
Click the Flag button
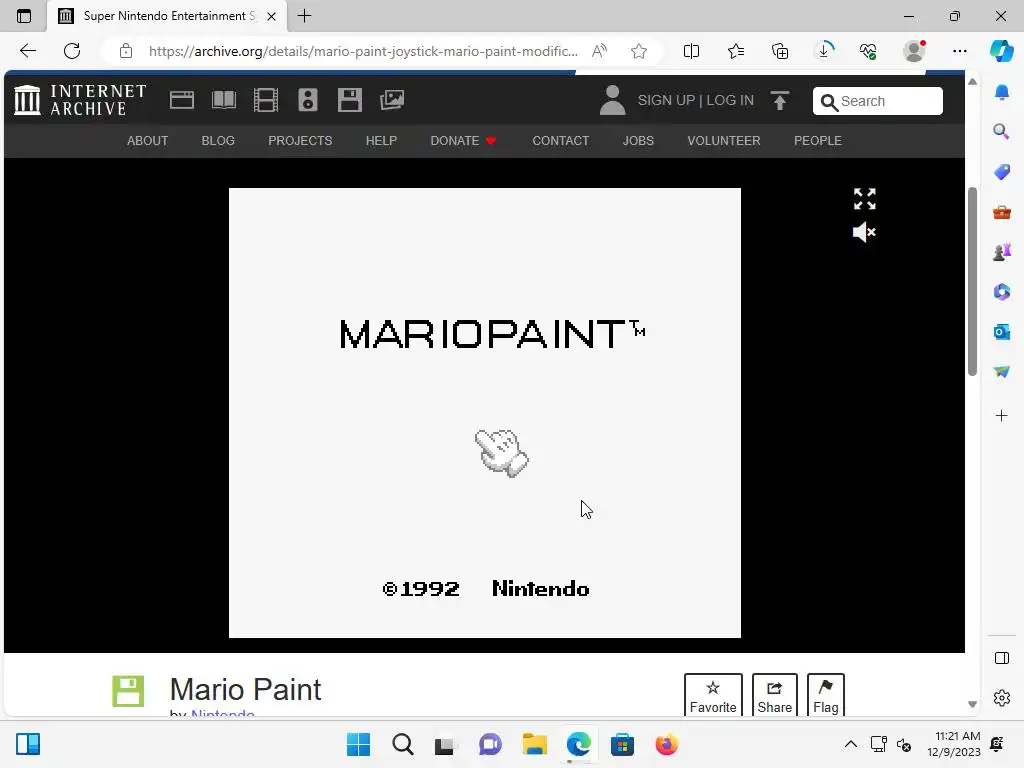825,696
